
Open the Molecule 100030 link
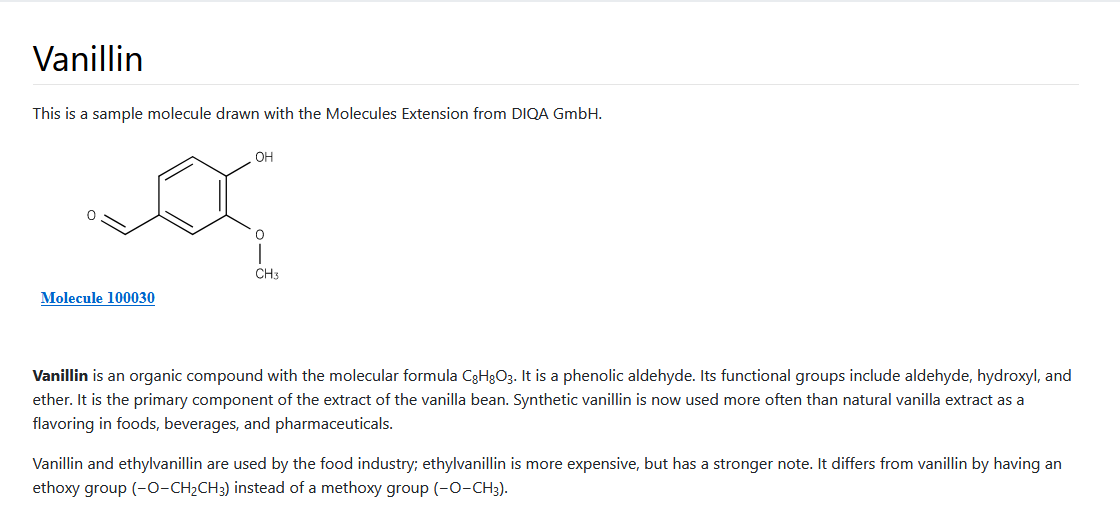pos(98,298)
